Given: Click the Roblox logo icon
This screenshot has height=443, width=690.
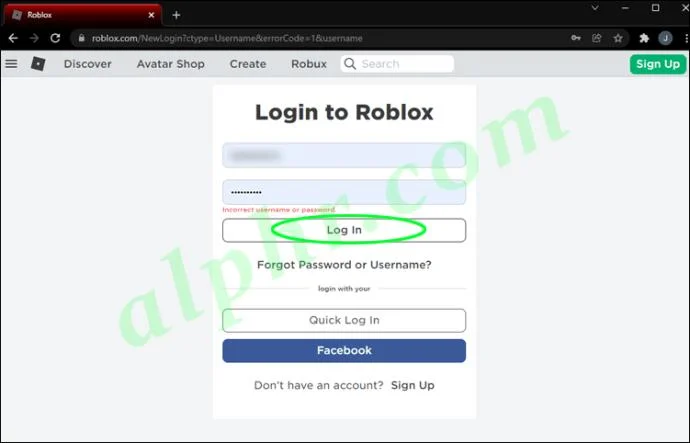Looking at the screenshot, I should 38,64.
